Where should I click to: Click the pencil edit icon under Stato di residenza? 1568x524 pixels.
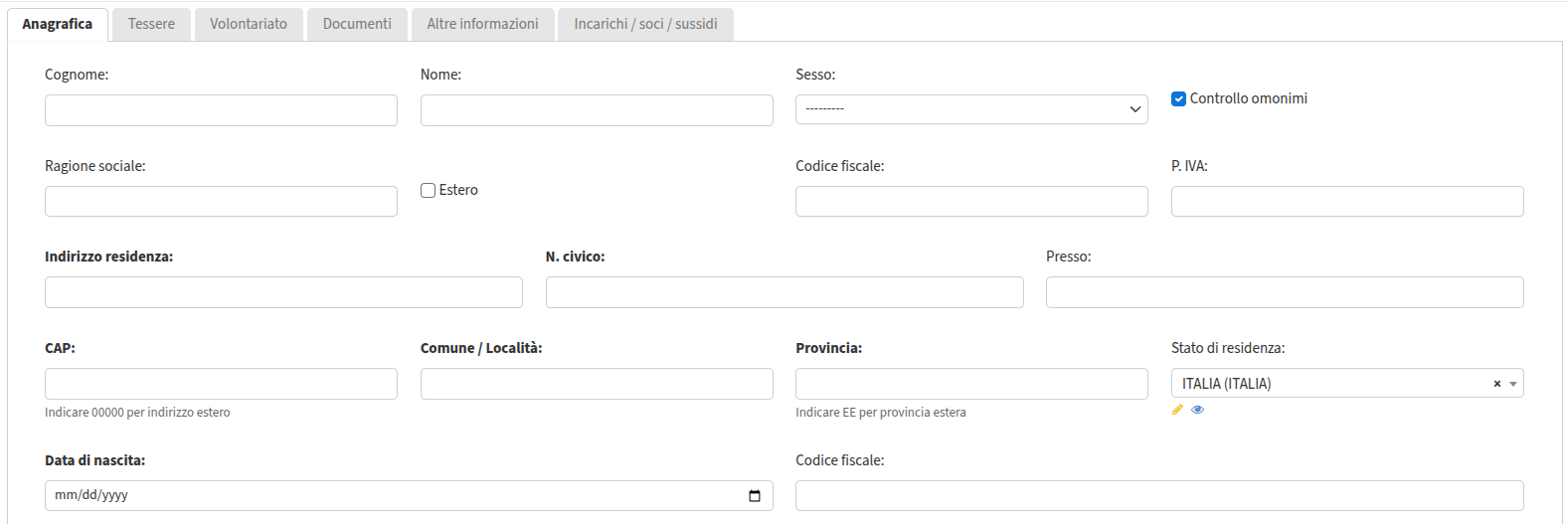point(1177,410)
